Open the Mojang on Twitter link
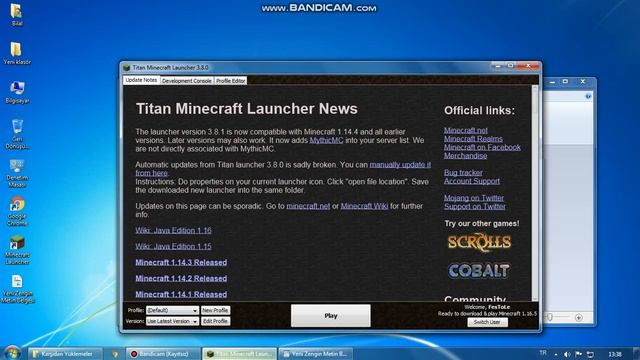Image resolution: width=640 pixels, height=360 pixels. click(x=474, y=198)
